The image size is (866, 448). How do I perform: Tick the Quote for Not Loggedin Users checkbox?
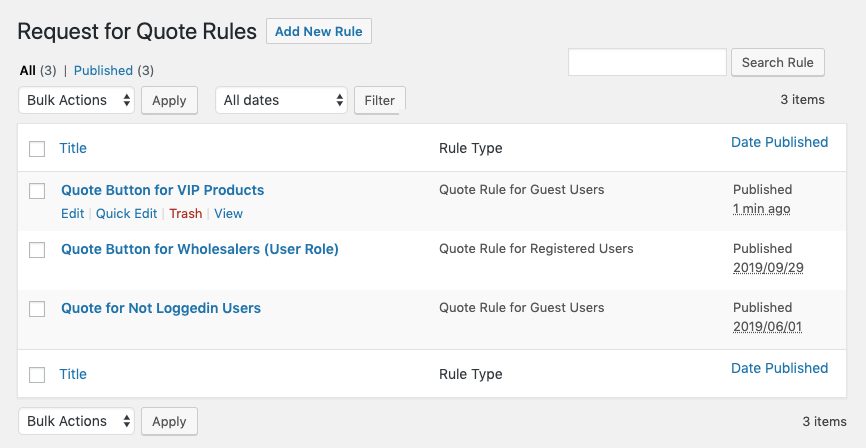coord(37,309)
